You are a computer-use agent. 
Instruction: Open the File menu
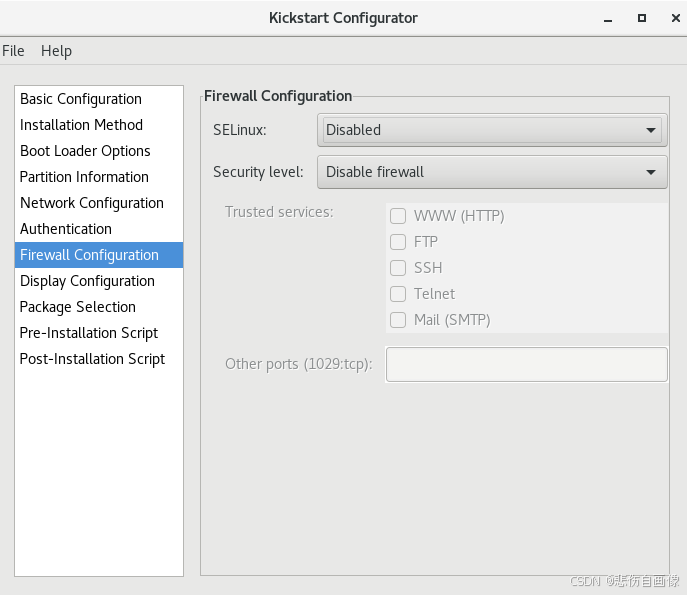13,51
